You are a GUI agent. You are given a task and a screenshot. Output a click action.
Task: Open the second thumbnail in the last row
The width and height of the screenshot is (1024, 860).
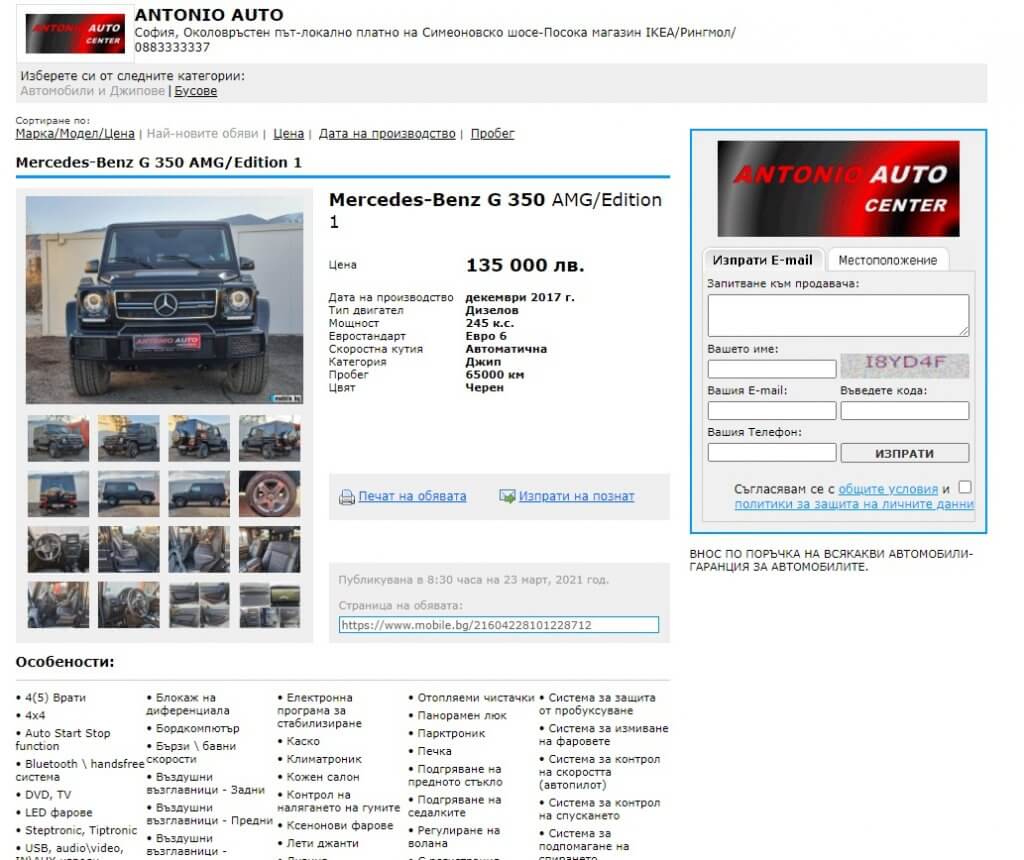pyautogui.click(x=129, y=605)
